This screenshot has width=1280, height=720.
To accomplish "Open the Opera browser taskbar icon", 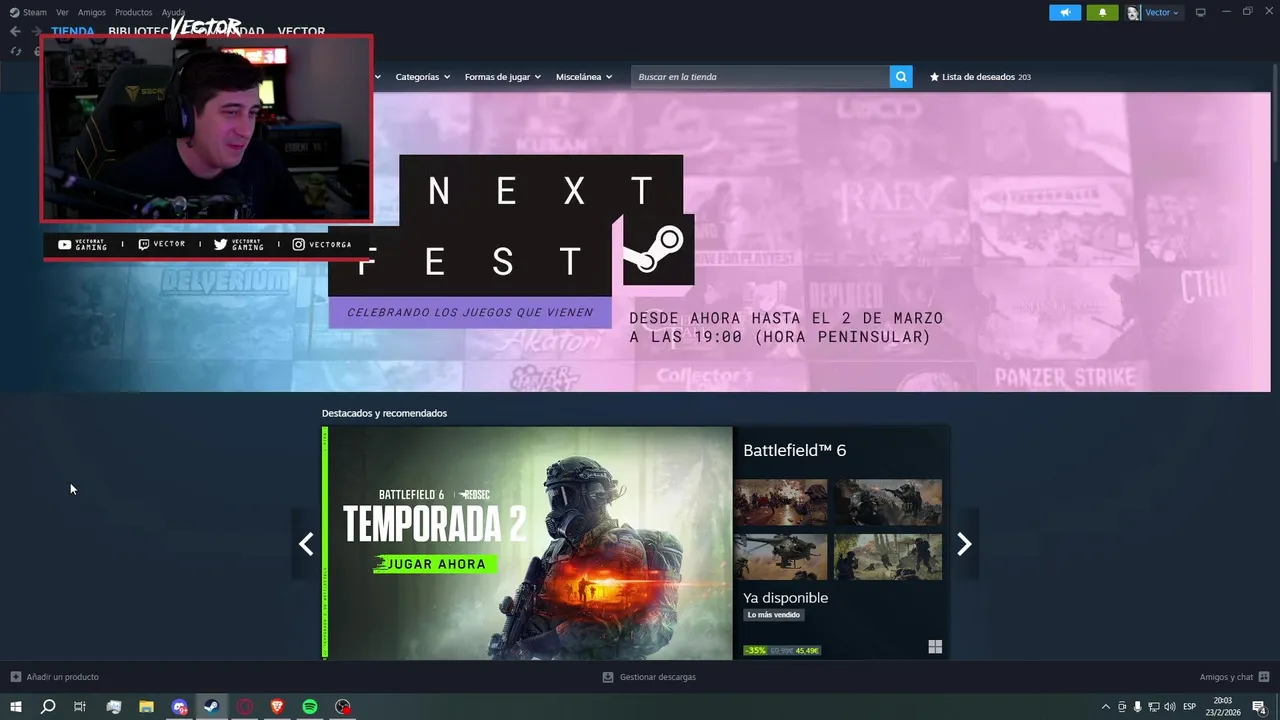I will (244, 707).
